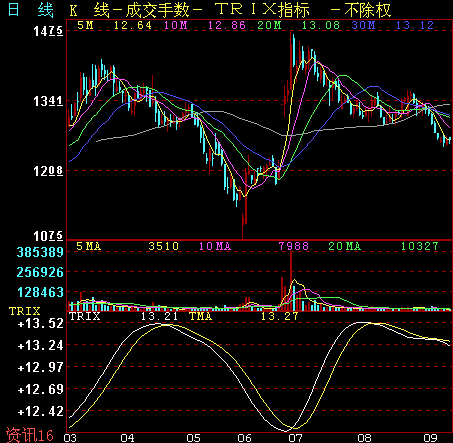This screenshot has width=453, height=443.
Task: Click the yellow TRIX label on left axis
Action: pos(24,311)
